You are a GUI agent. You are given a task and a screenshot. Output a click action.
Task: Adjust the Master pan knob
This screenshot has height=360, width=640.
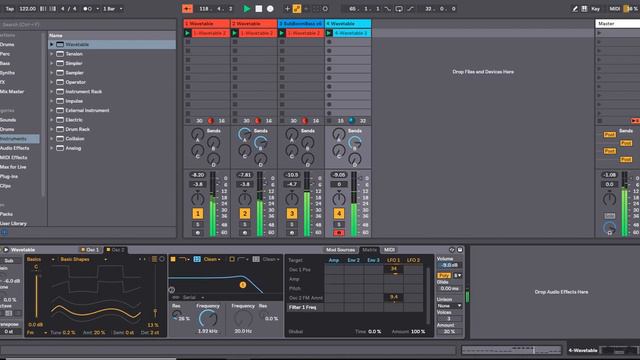(x=609, y=199)
